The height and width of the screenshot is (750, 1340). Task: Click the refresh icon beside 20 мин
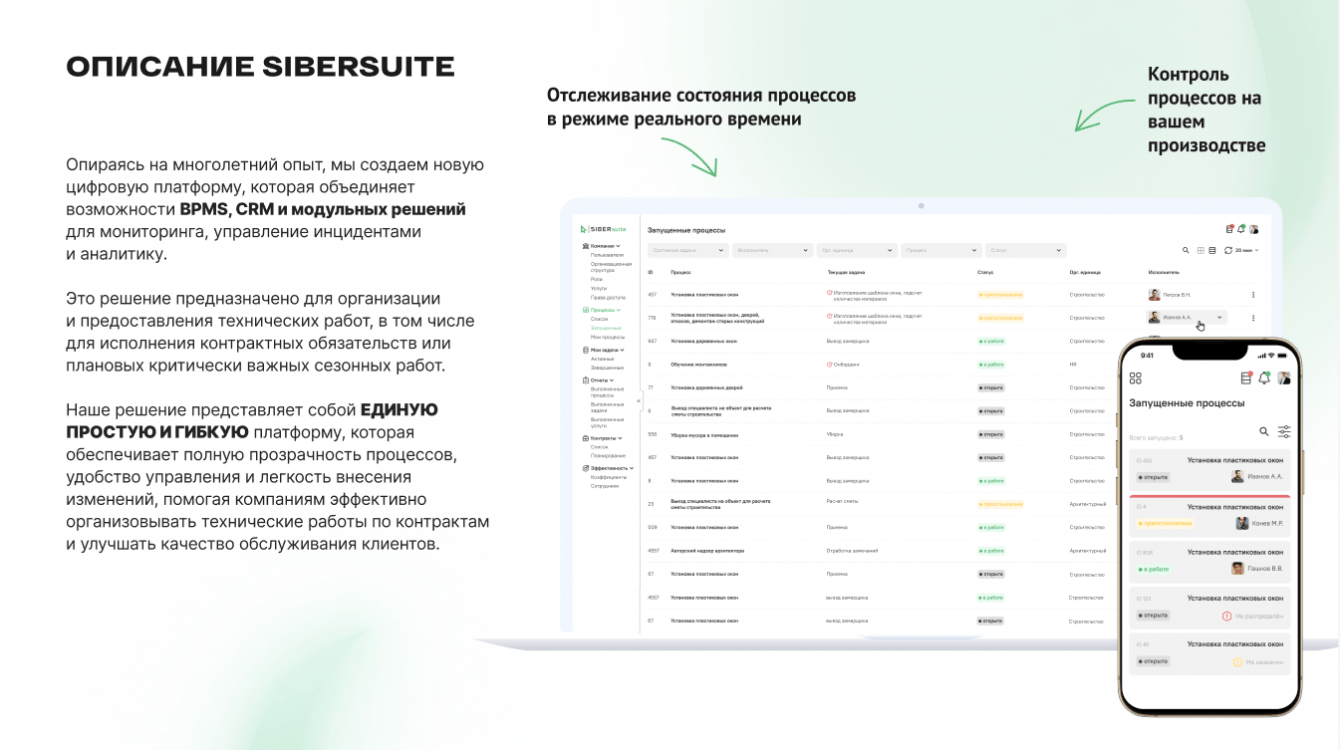tap(1228, 250)
